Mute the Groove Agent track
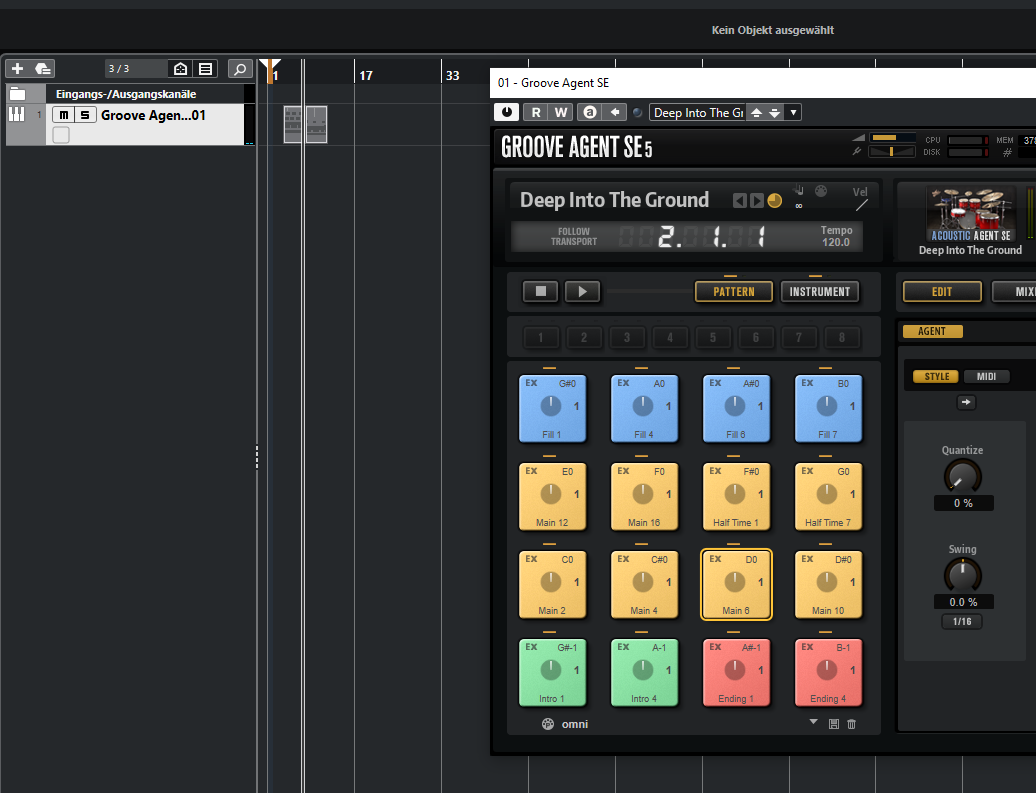1036x793 pixels. (63, 115)
